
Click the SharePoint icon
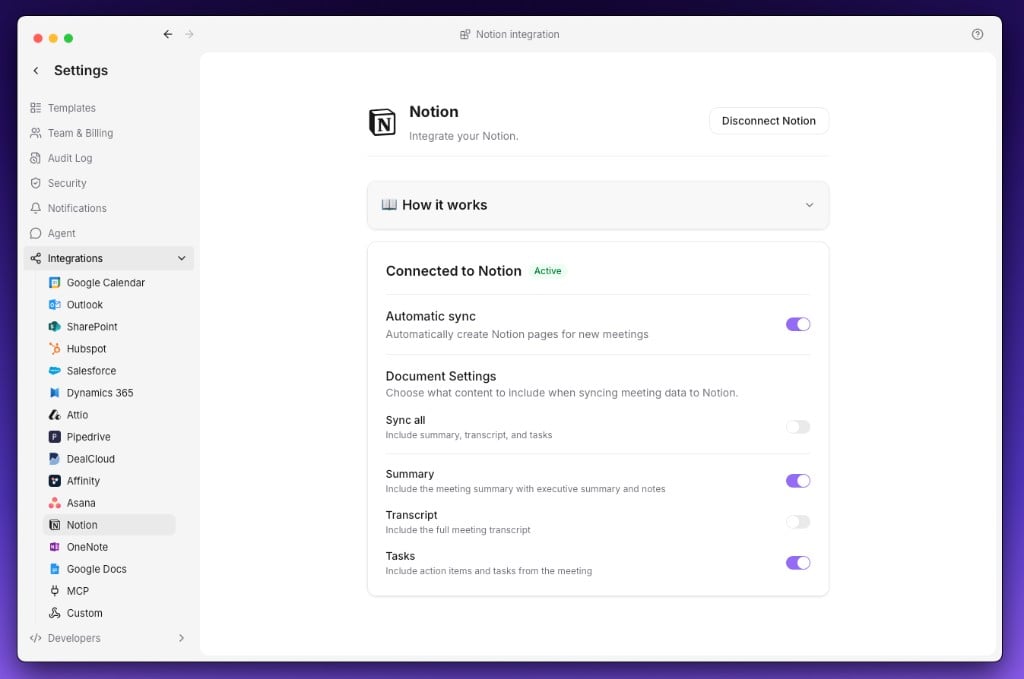click(55, 326)
